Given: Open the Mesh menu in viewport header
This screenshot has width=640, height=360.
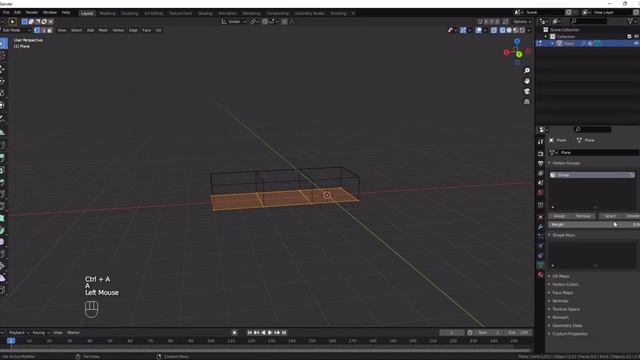Looking at the screenshot, I should [x=103, y=30].
